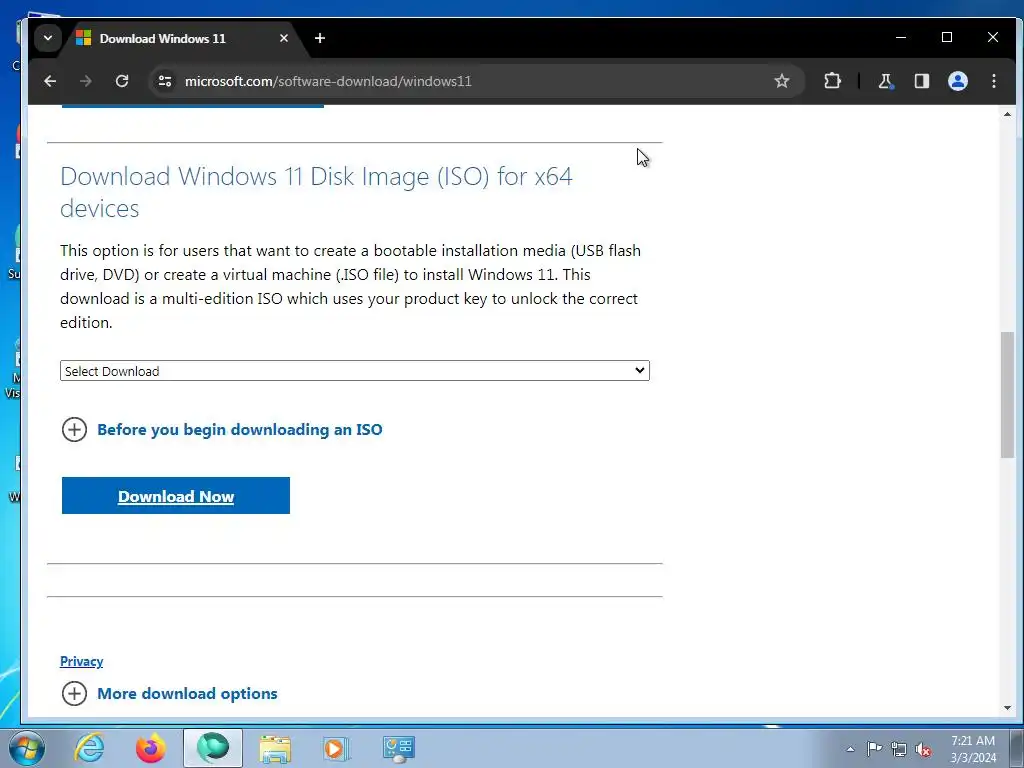Screen dimensions: 1024x768
Task: Click the scrollbar up arrow
Action: point(1007,114)
